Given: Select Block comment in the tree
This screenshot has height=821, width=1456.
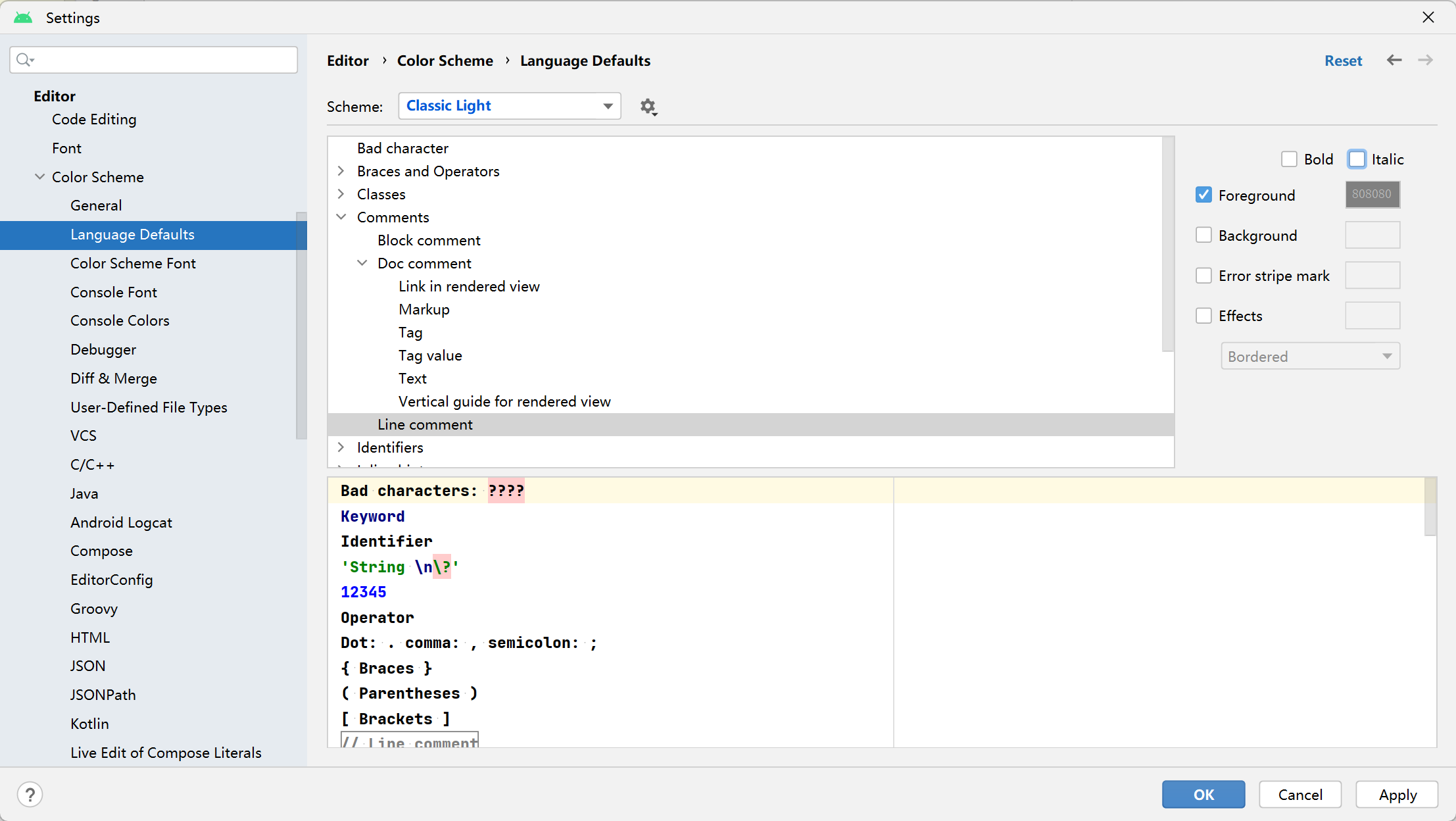Looking at the screenshot, I should [x=429, y=240].
